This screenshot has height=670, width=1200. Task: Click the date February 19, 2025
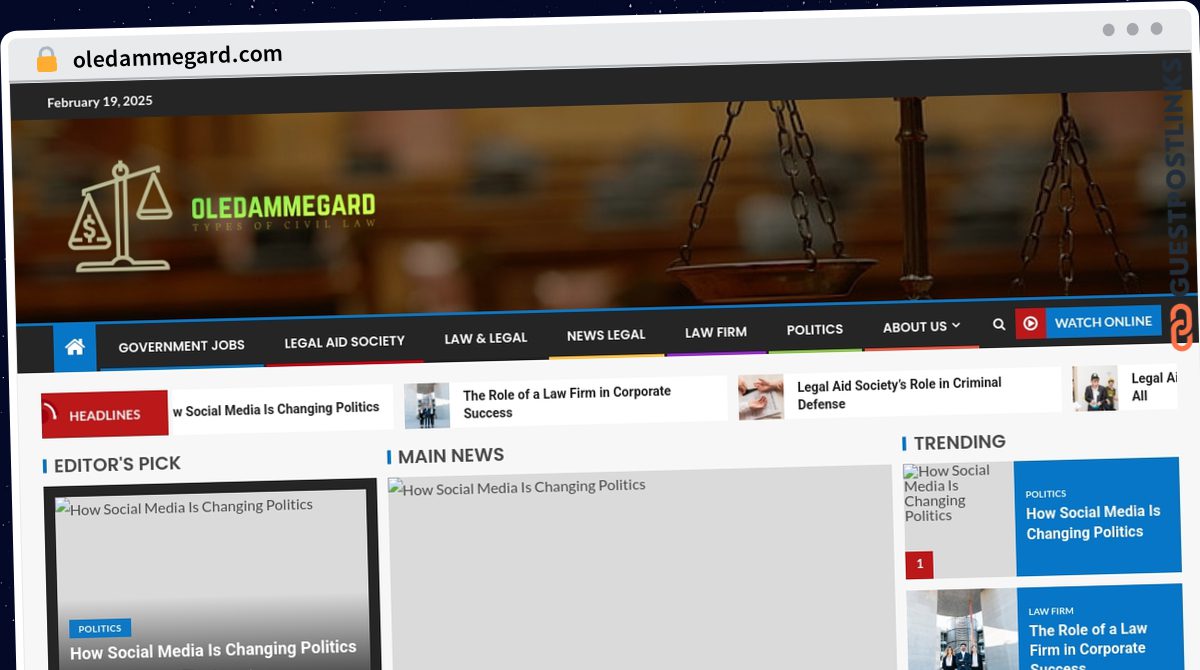click(100, 101)
